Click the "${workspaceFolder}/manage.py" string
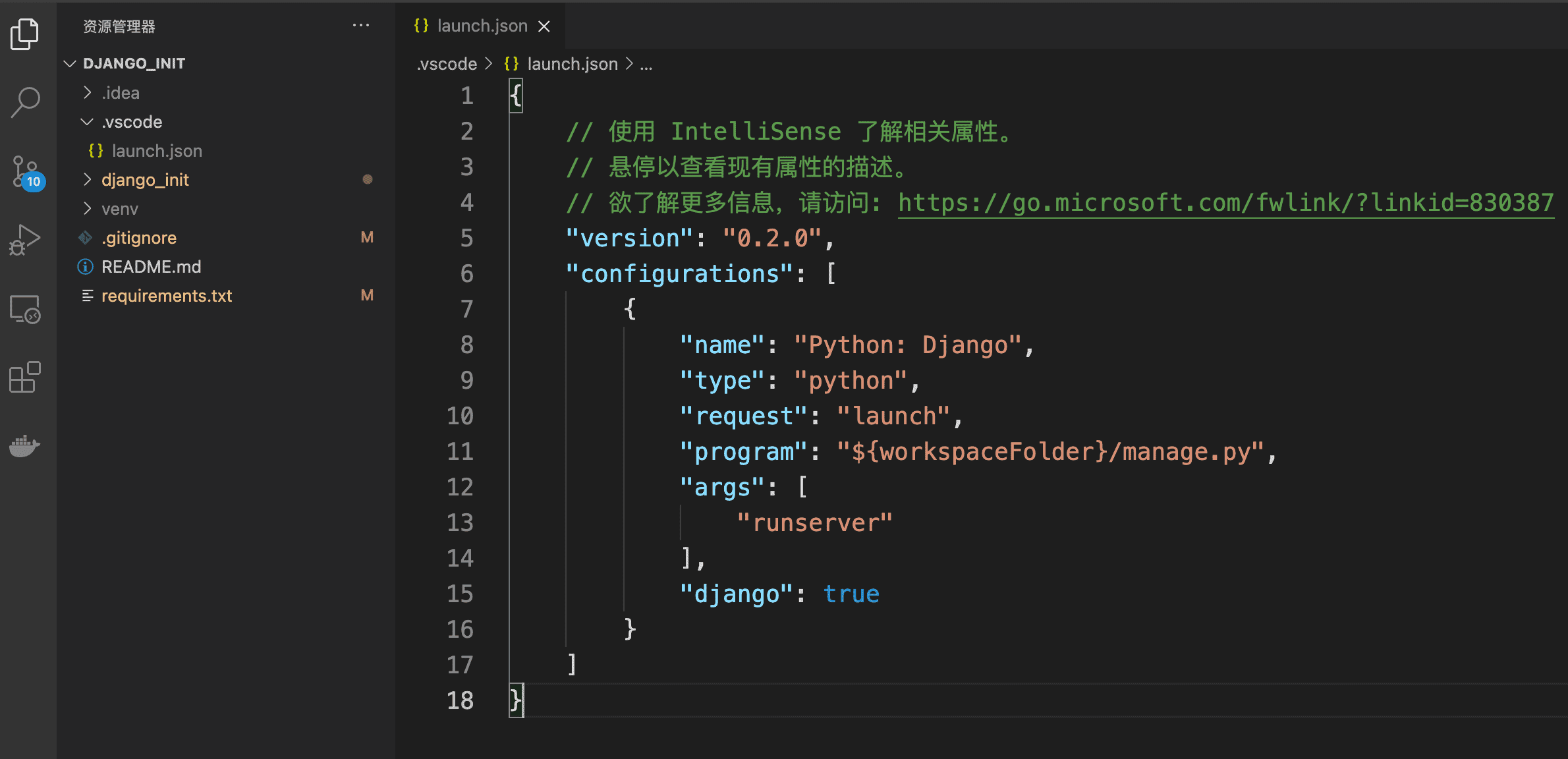Viewport: 1568px width, 759px height. 1050,451
